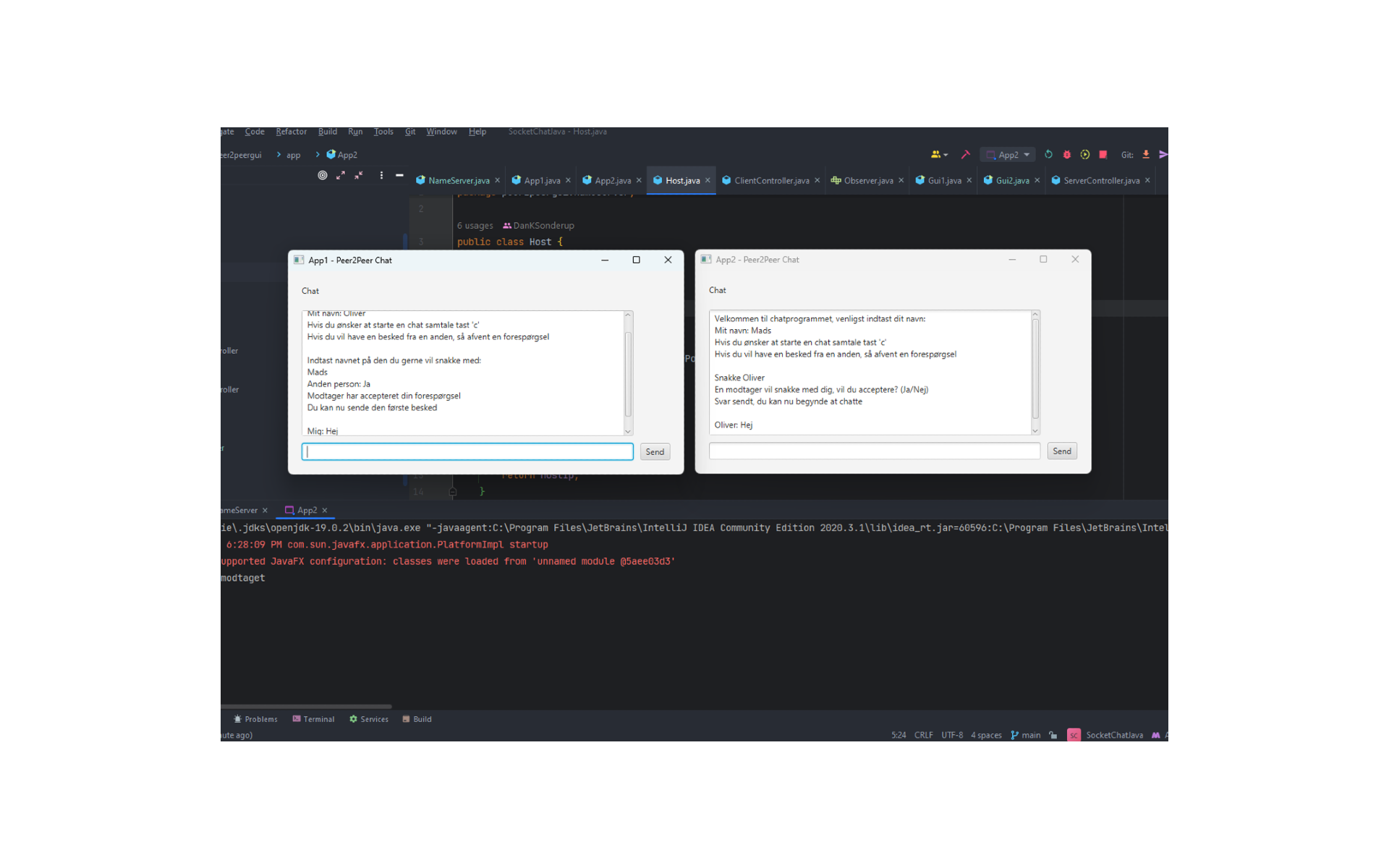Toggle the read-only lock icon
Viewport: 1389px width, 868px height.
1053,736
